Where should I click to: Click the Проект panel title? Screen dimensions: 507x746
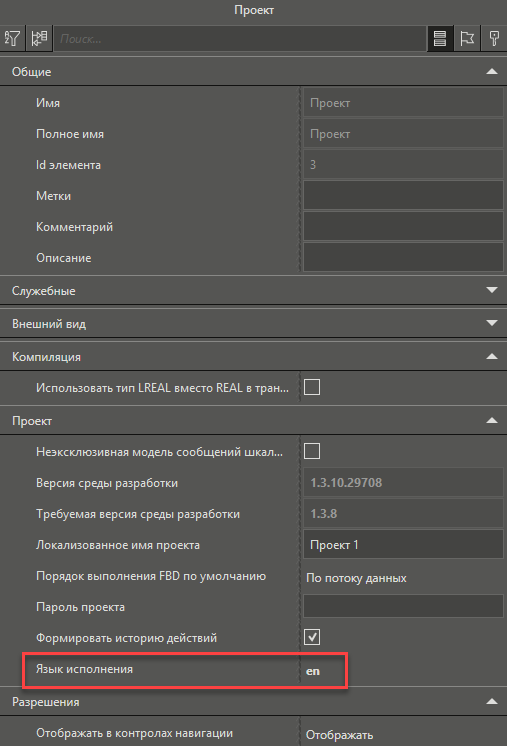tap(254, 10)
